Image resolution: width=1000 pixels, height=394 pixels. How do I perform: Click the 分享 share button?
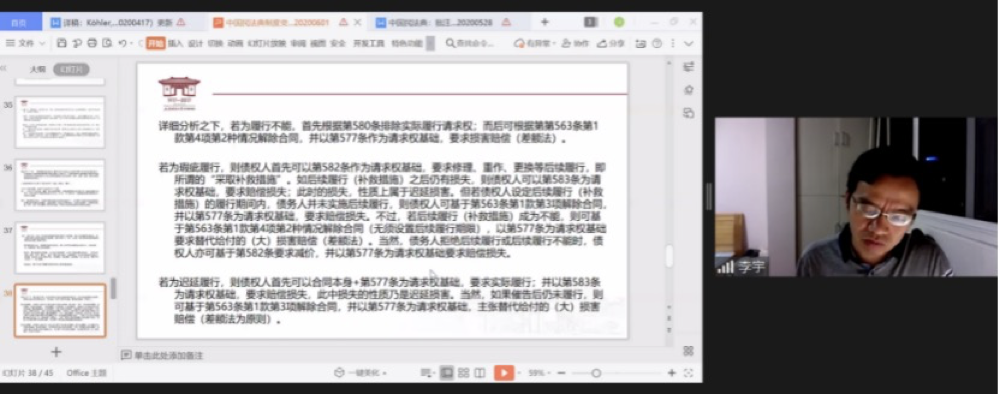click(611, 43)
